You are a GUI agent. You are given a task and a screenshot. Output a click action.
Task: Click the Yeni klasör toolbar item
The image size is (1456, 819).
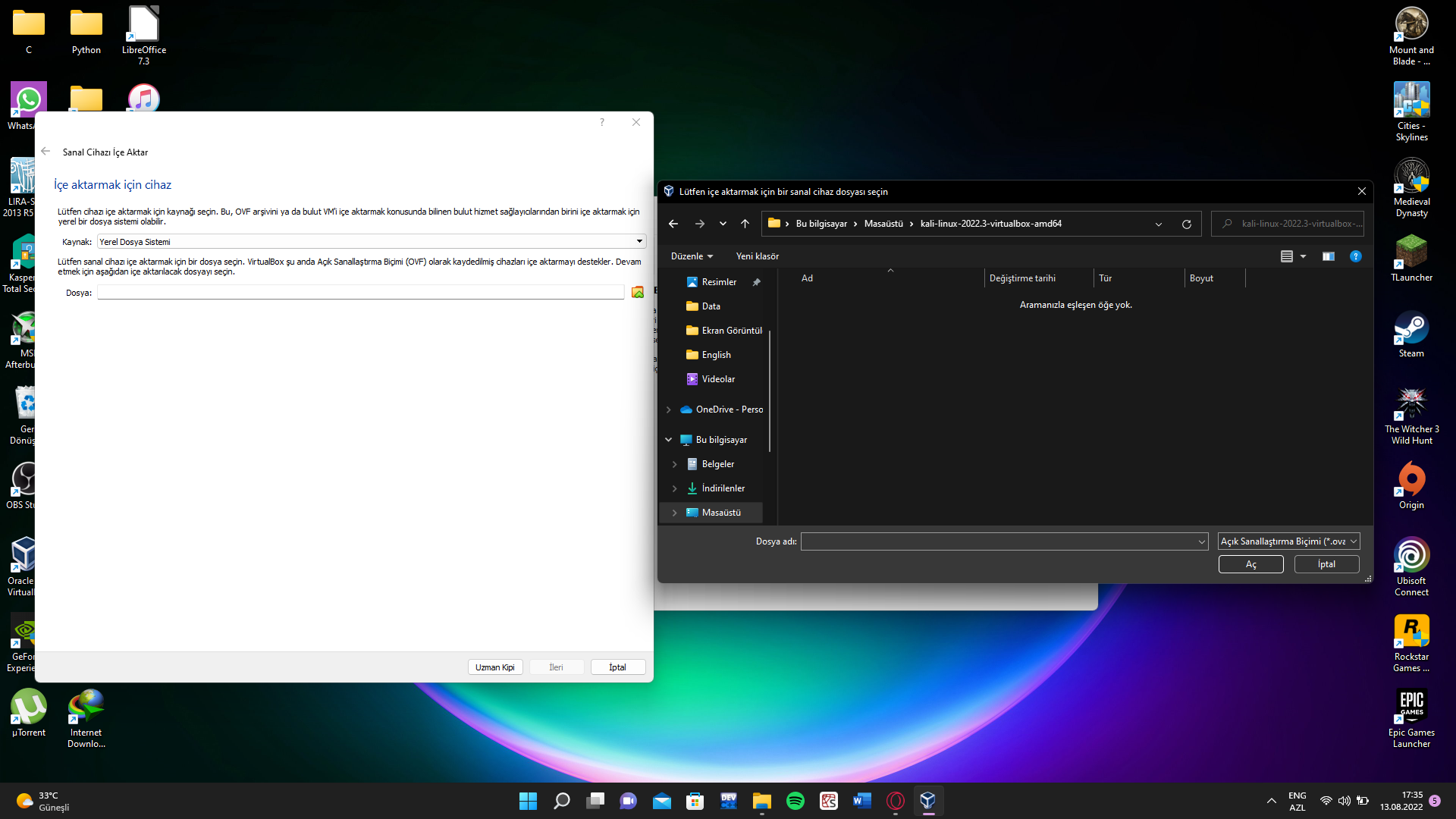tap(757, 256)
